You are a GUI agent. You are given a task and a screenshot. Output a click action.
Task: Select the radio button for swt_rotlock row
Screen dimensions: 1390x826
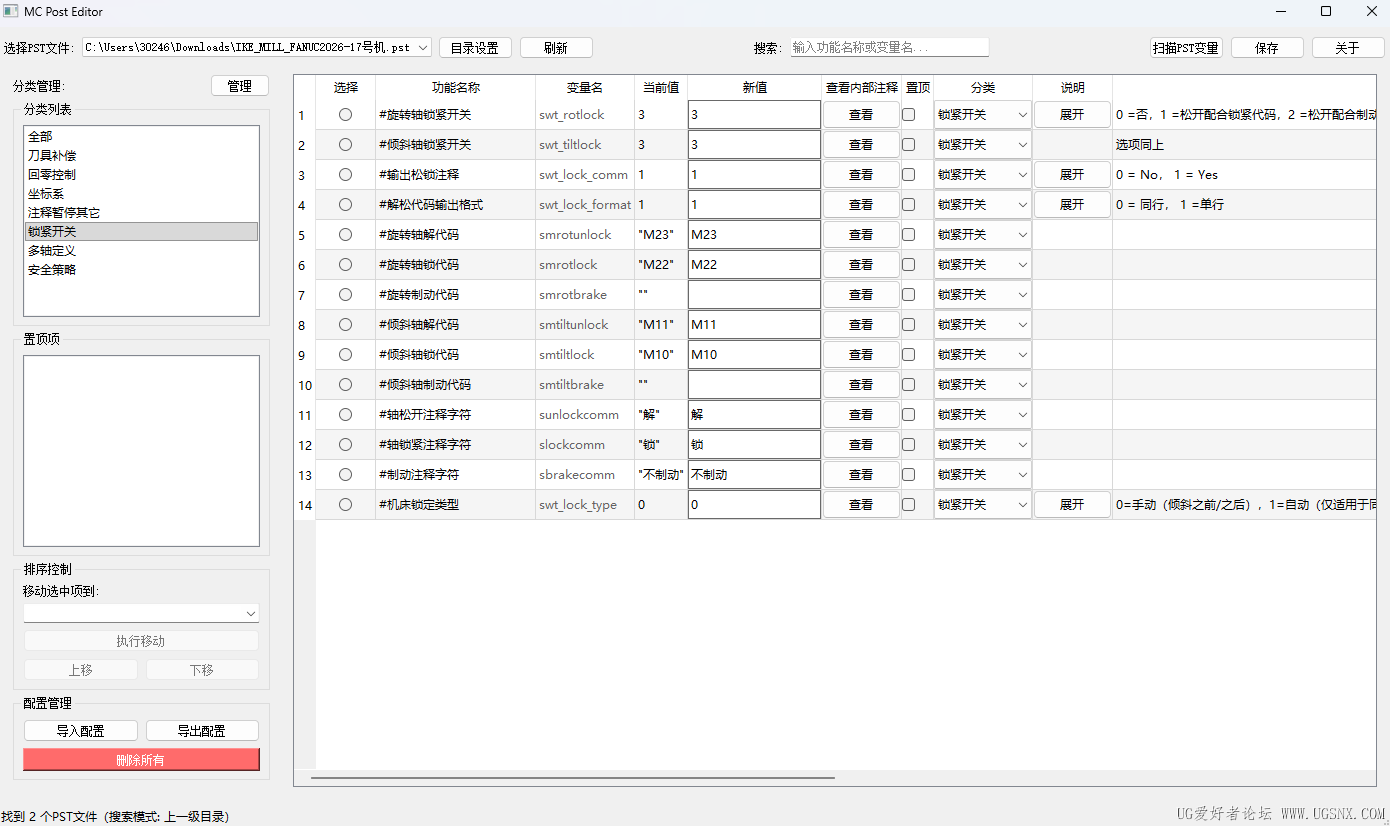click(345, 114)
